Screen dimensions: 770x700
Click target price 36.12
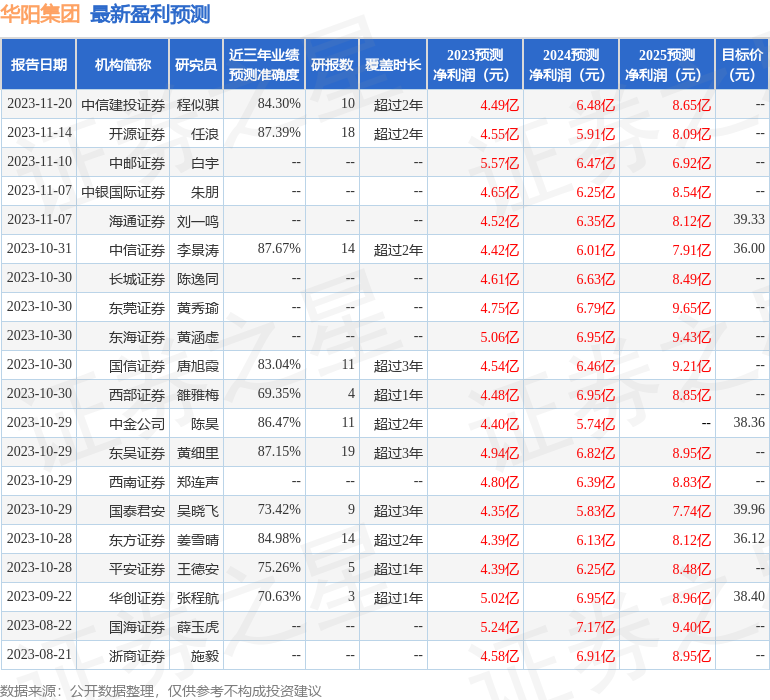coord(749,538)
